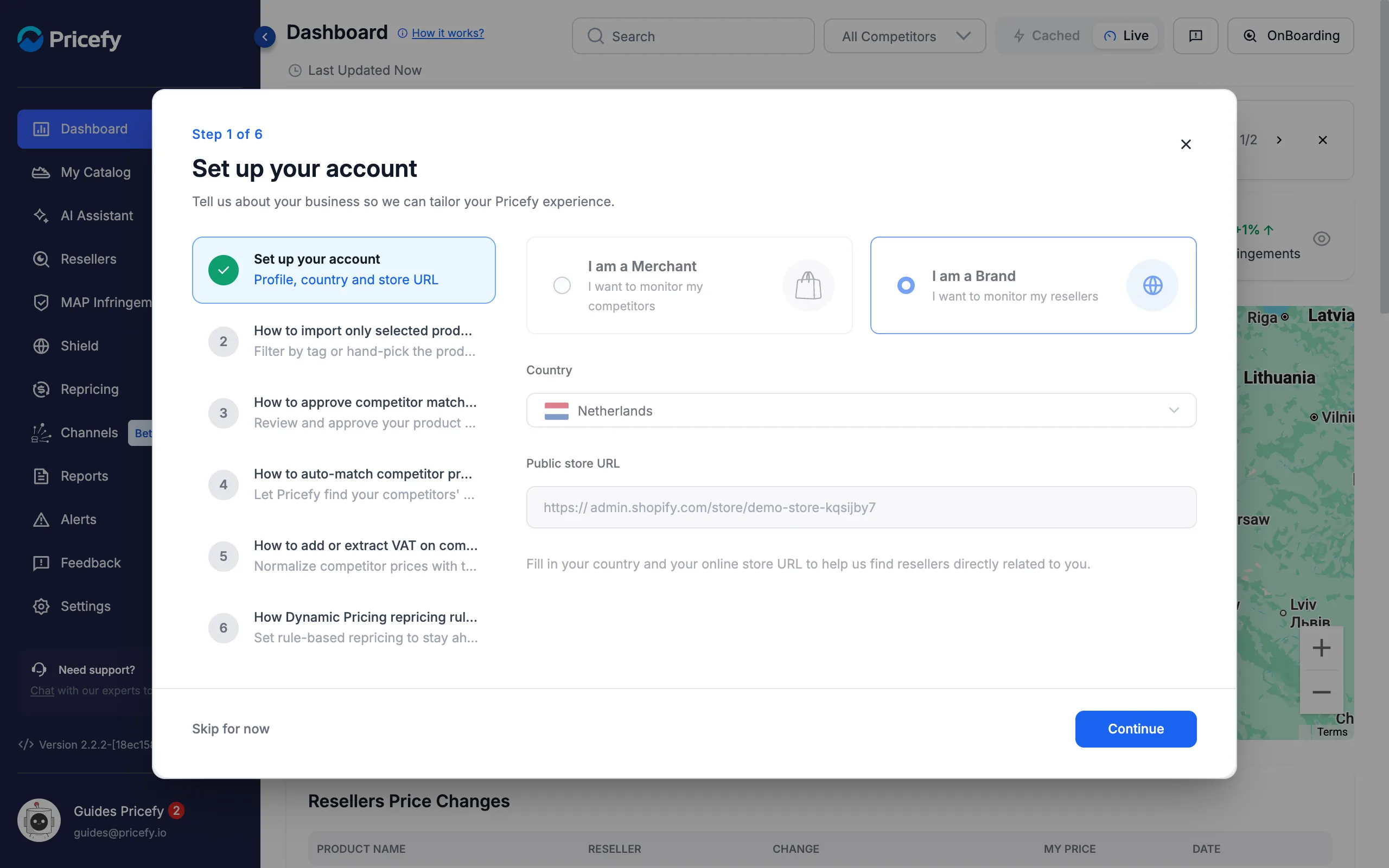Go to next tip with the right arrow
Viewport: 1389px width, 868px height.
pyautogui.click(x=1279, y=139)
